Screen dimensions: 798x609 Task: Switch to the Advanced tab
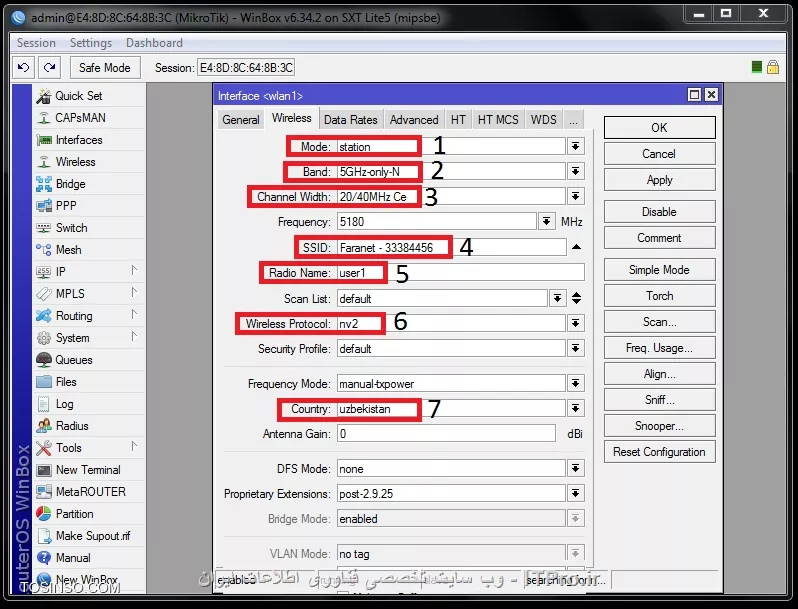point(414,120)
